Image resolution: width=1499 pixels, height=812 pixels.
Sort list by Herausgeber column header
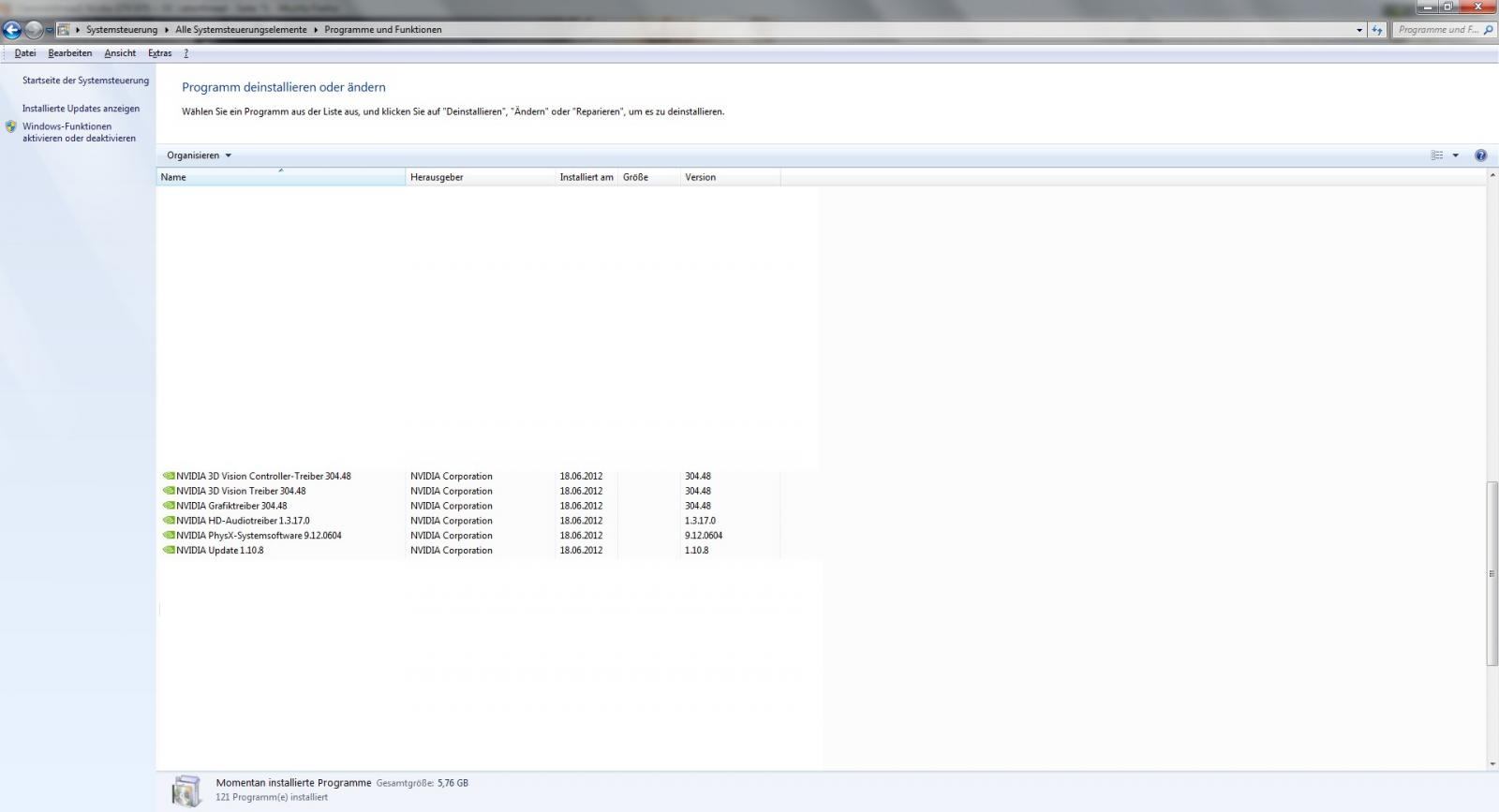click(x=481, y=177)
